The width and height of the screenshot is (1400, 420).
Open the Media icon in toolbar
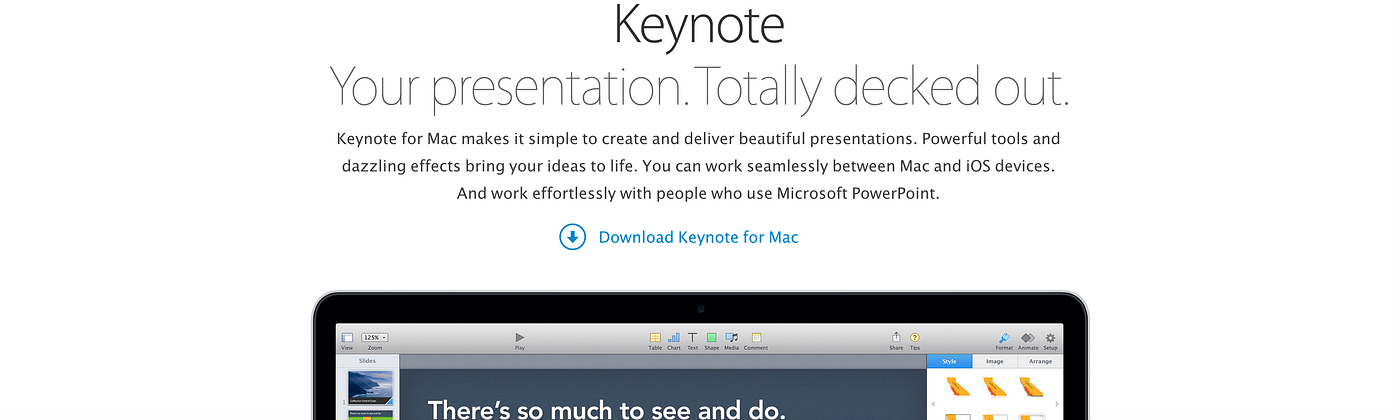click(x=732, y=338)
